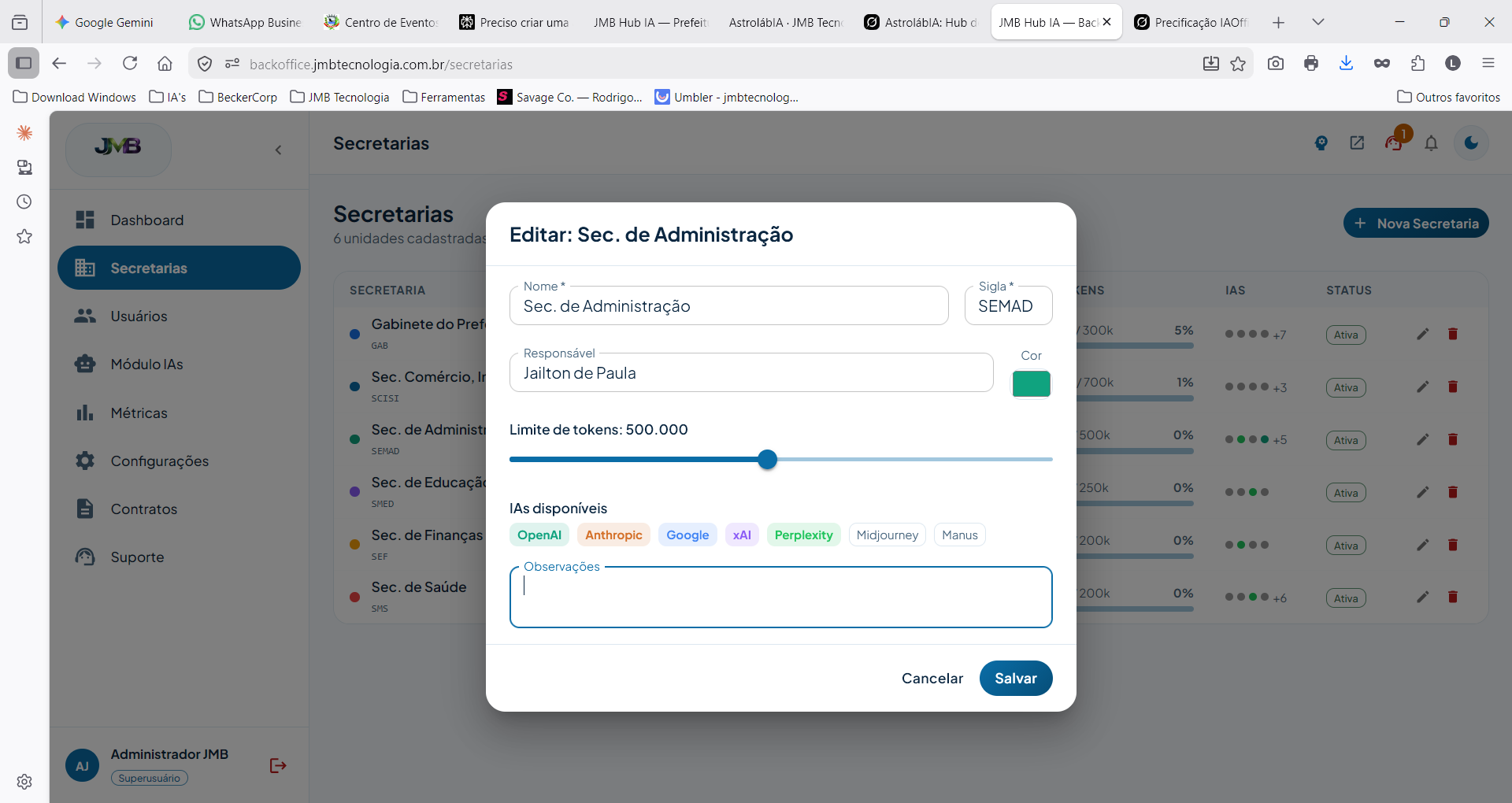Click the AI assistant head icon in the header
Screen dimensions: 1512x803
point(1321,143)
